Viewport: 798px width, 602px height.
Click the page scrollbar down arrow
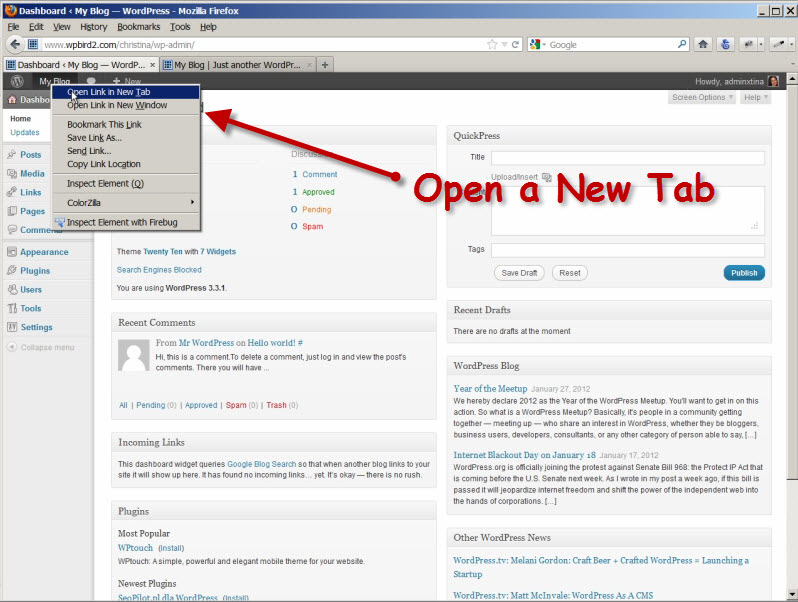click(792, 594)
